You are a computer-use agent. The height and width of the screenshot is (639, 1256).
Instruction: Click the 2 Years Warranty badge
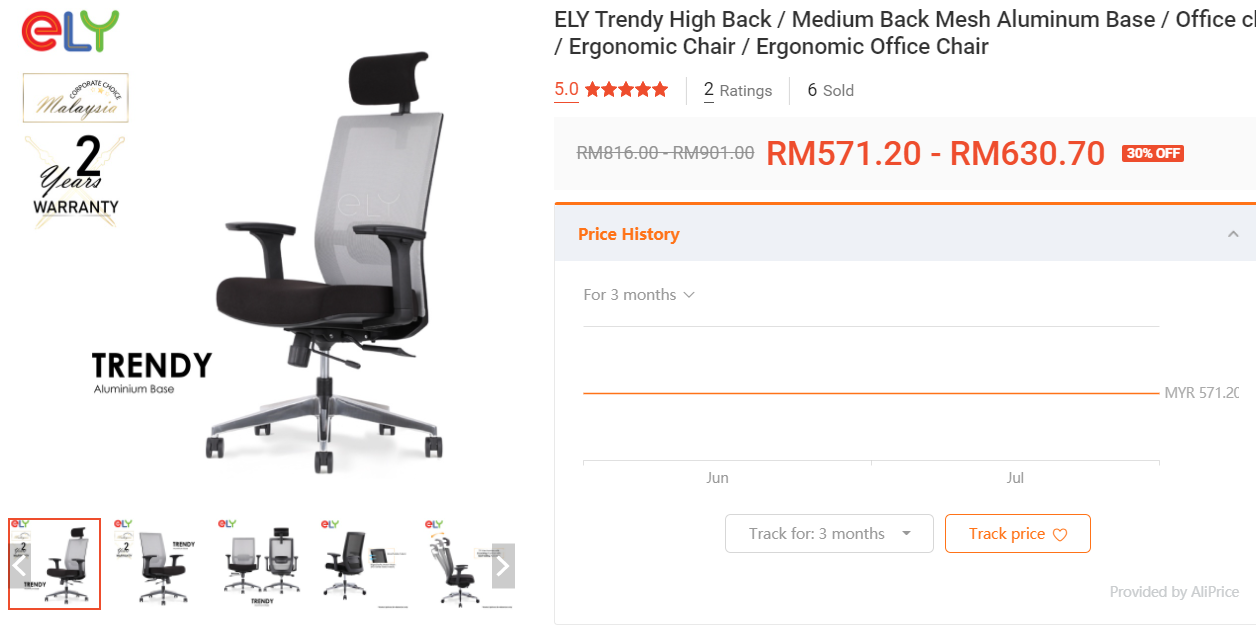pyautogui.click(x=76, y=180)
